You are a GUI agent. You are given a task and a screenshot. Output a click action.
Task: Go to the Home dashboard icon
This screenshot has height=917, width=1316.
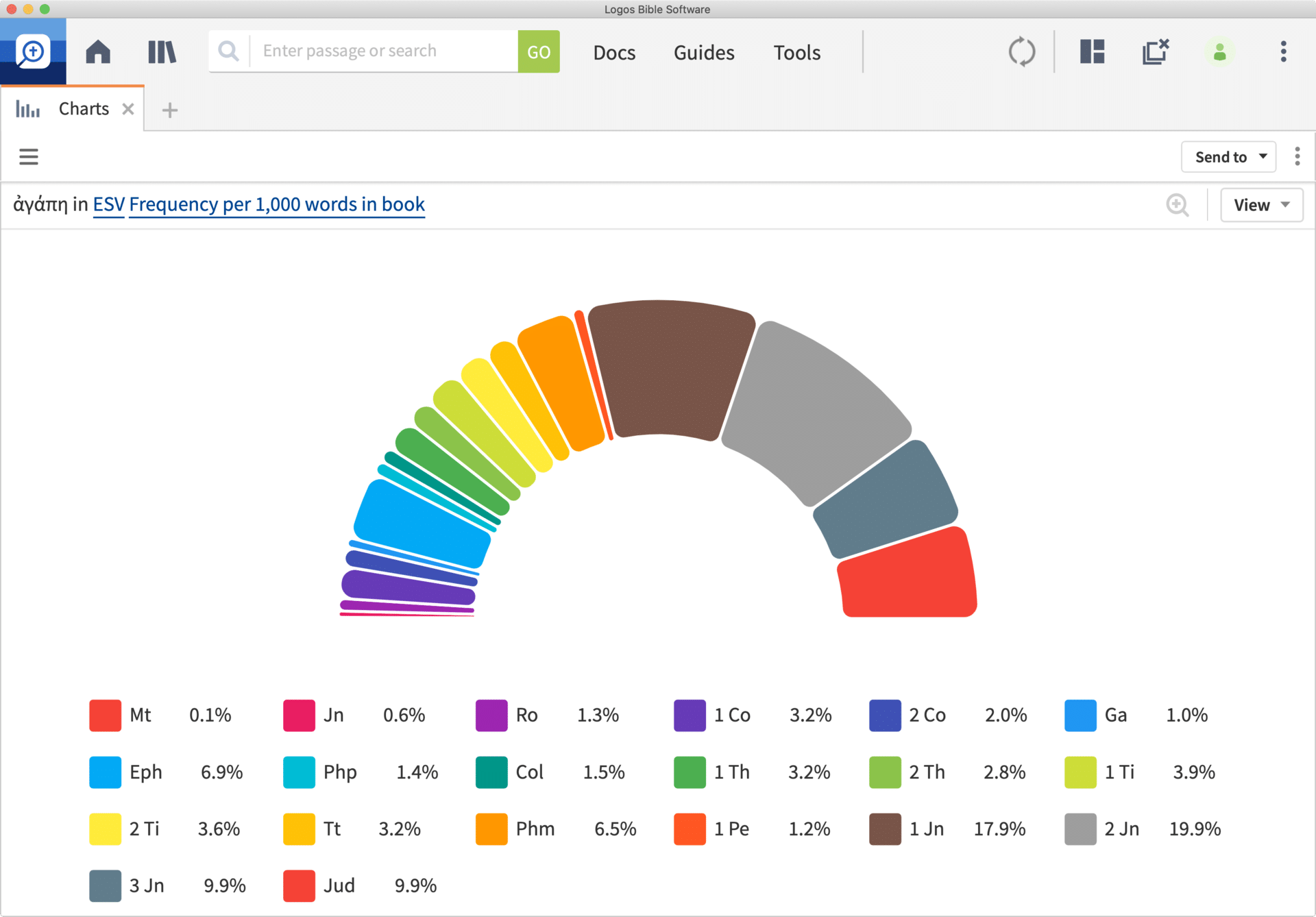(x=98, y=52)
